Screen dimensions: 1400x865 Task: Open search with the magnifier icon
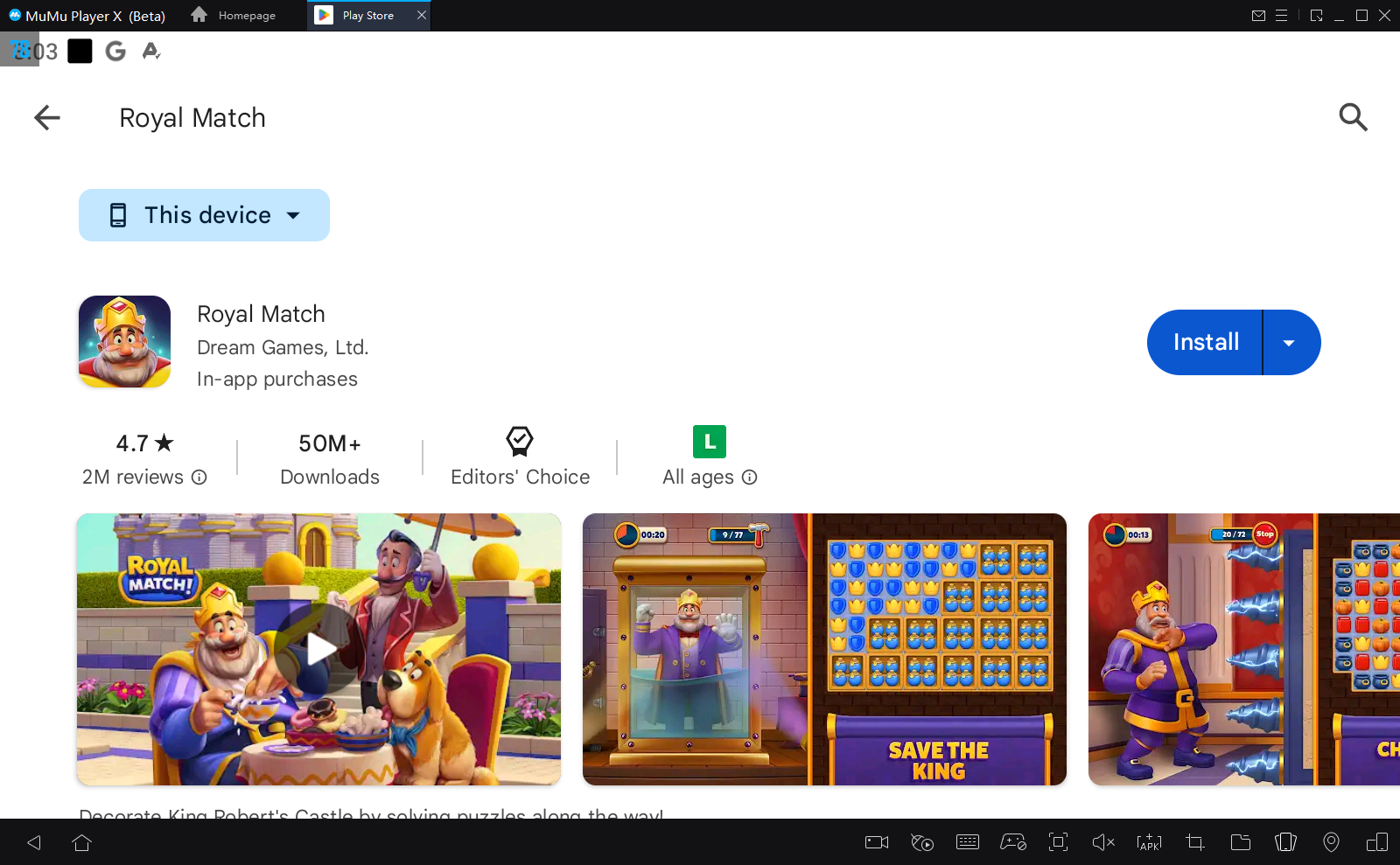coord(1353,117)
